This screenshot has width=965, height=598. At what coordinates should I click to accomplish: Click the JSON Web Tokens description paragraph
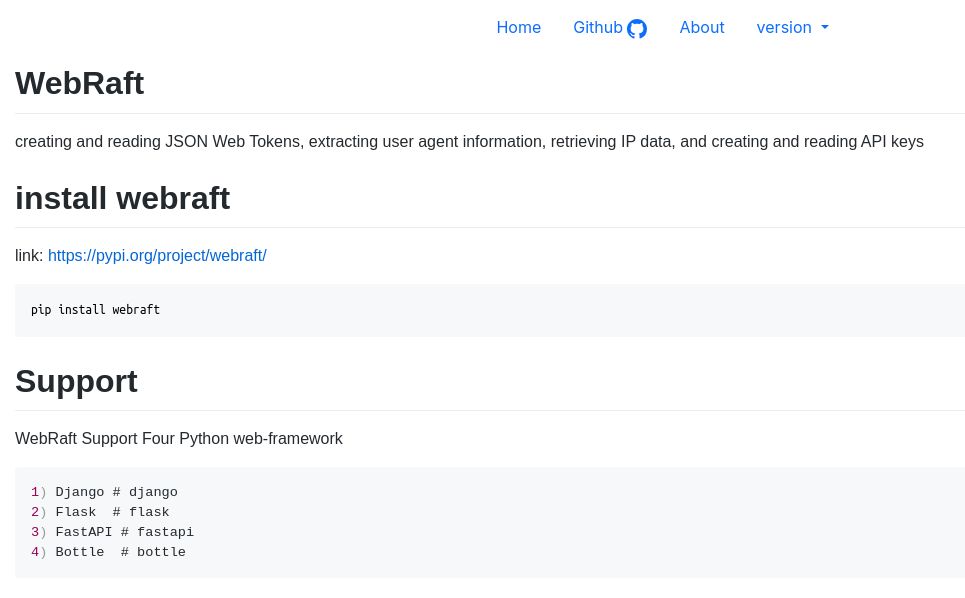(469, 142)
